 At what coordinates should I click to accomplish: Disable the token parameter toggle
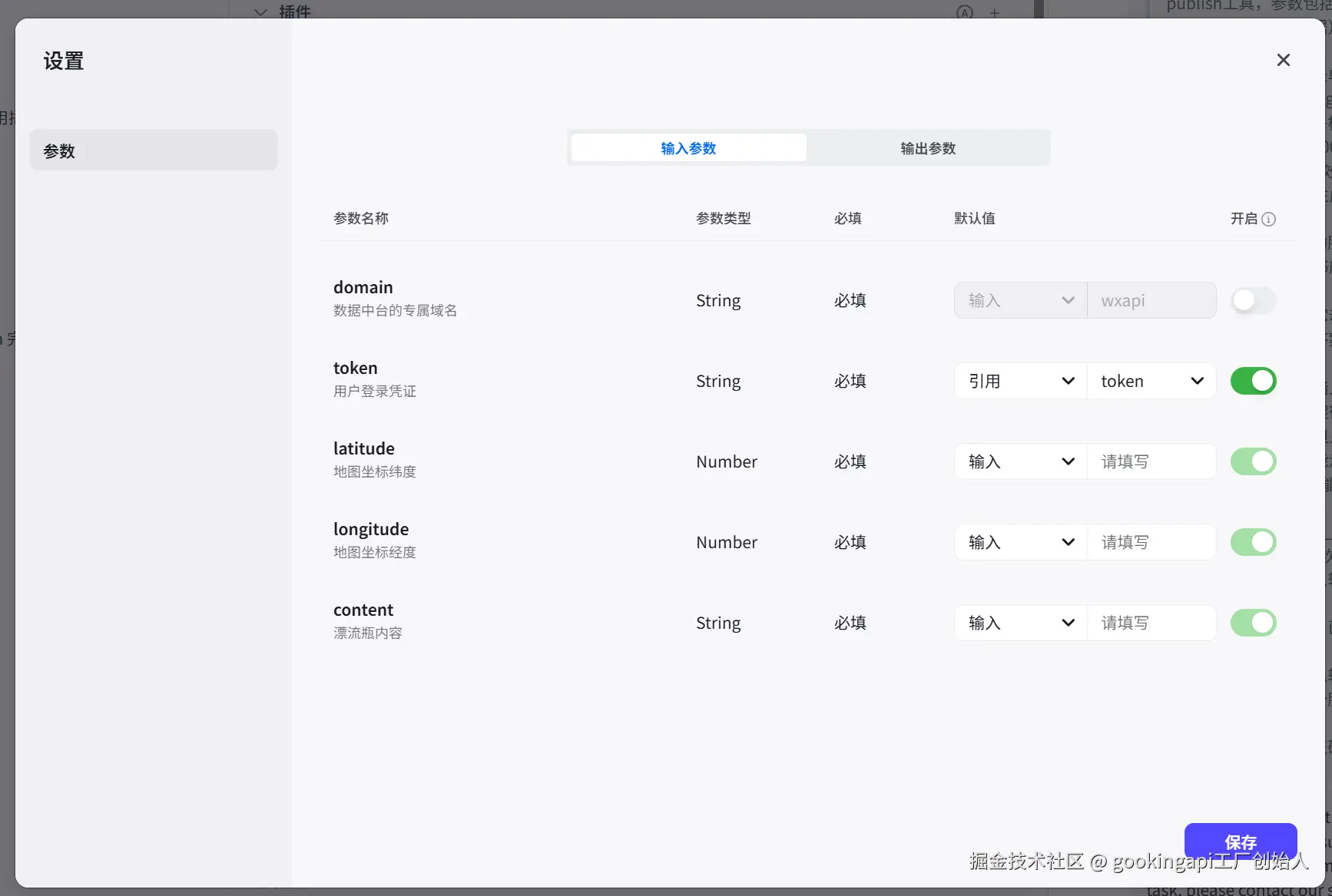[1253, 380]
